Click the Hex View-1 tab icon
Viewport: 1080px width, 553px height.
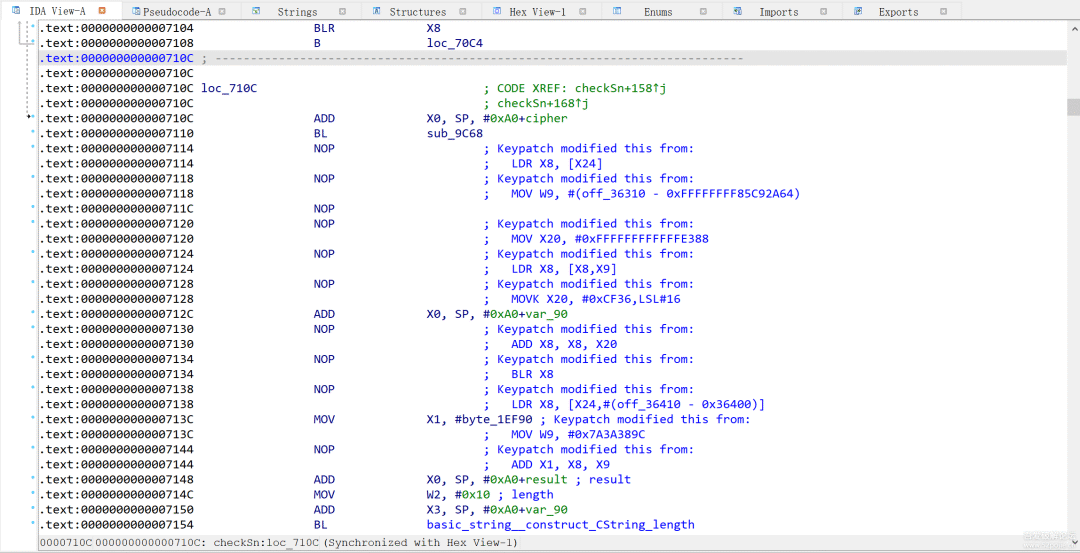click(x=497, y=11)
